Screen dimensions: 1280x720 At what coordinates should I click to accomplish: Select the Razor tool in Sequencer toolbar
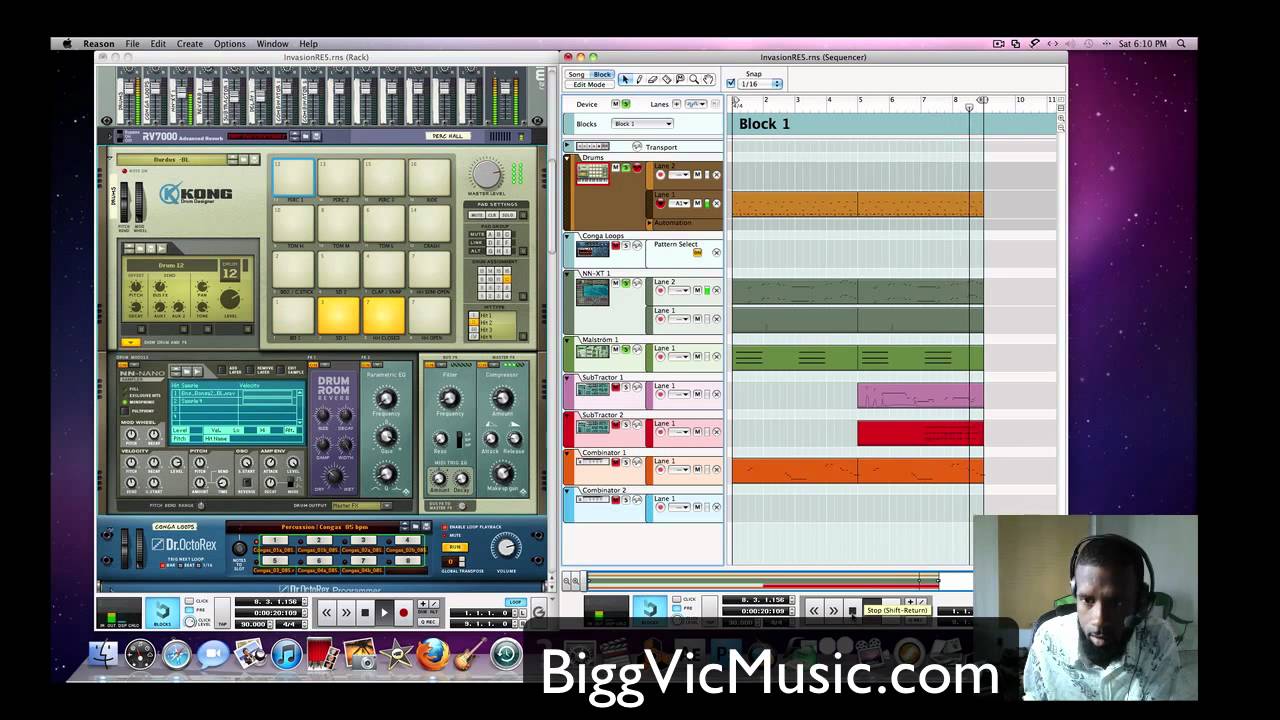pos(666,79)
